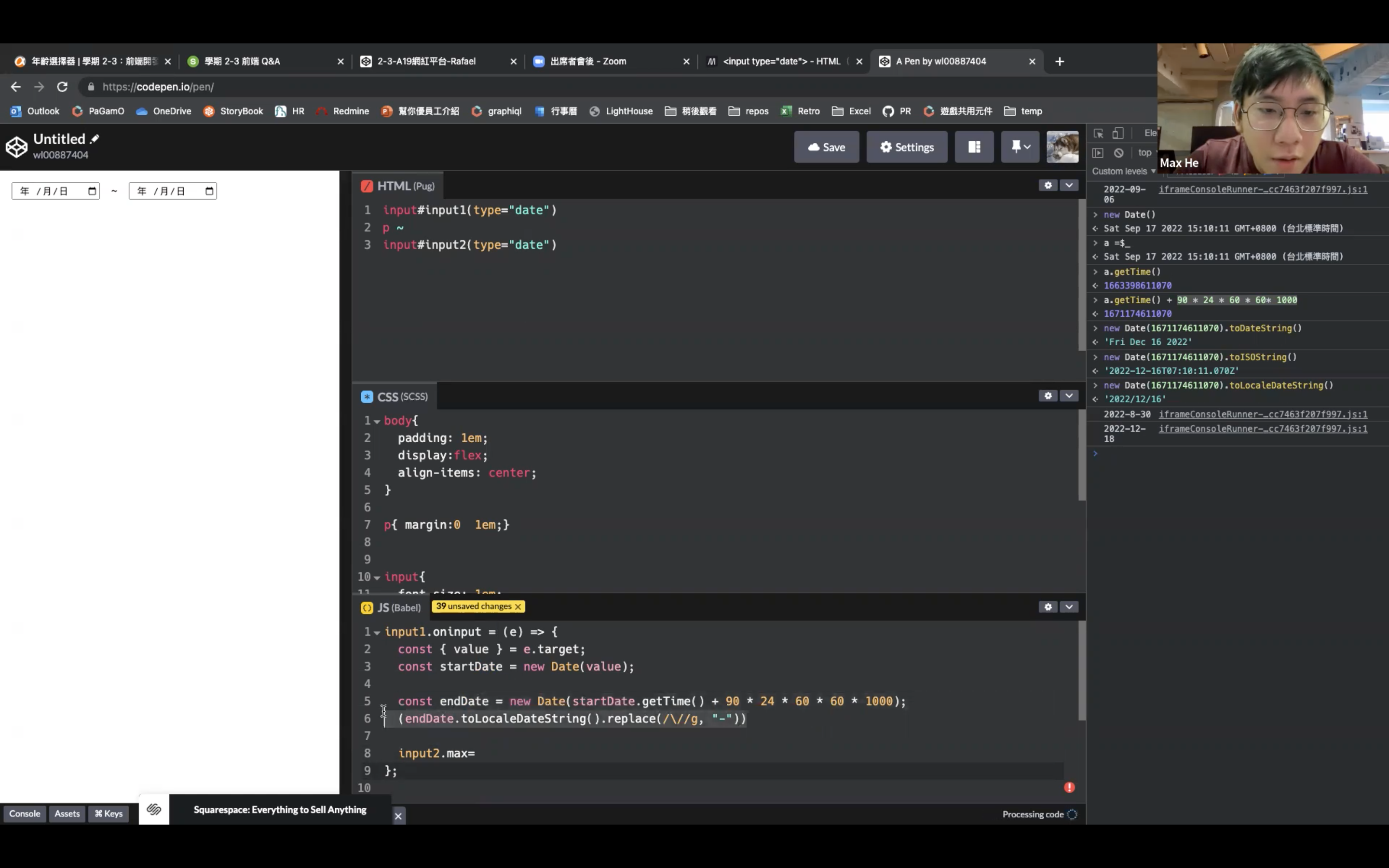Open the pin dropdown button

click(1020, 147)
